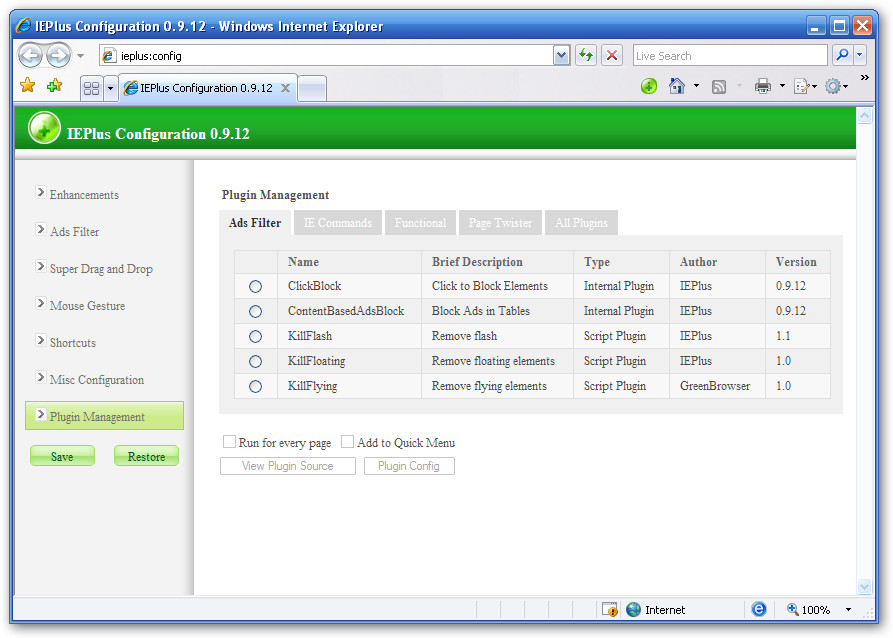
Task: Click the Print toolbar icon
Action: tap(763, 87)
